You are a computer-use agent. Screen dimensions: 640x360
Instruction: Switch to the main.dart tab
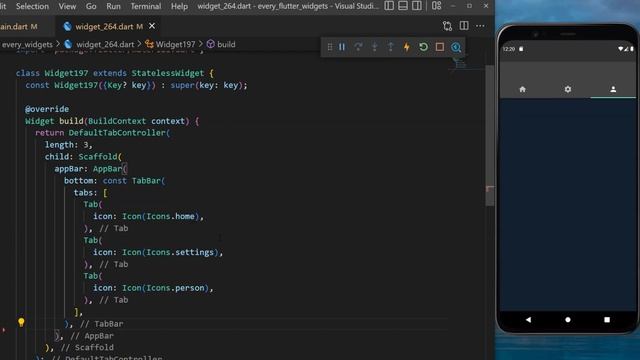pyautogui.click(x=18, y=27)
